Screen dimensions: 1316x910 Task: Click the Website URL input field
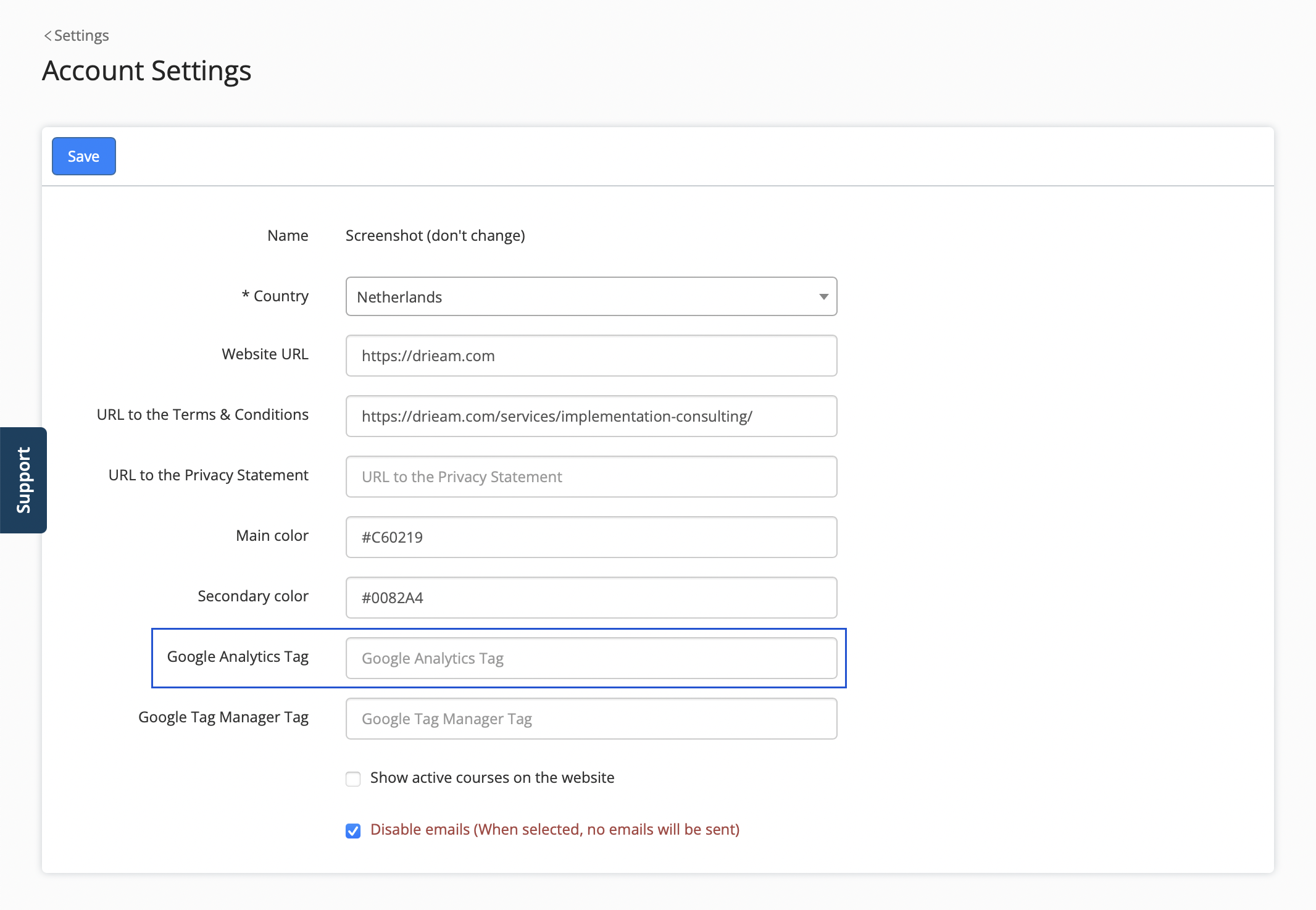(x=591, y=356)
